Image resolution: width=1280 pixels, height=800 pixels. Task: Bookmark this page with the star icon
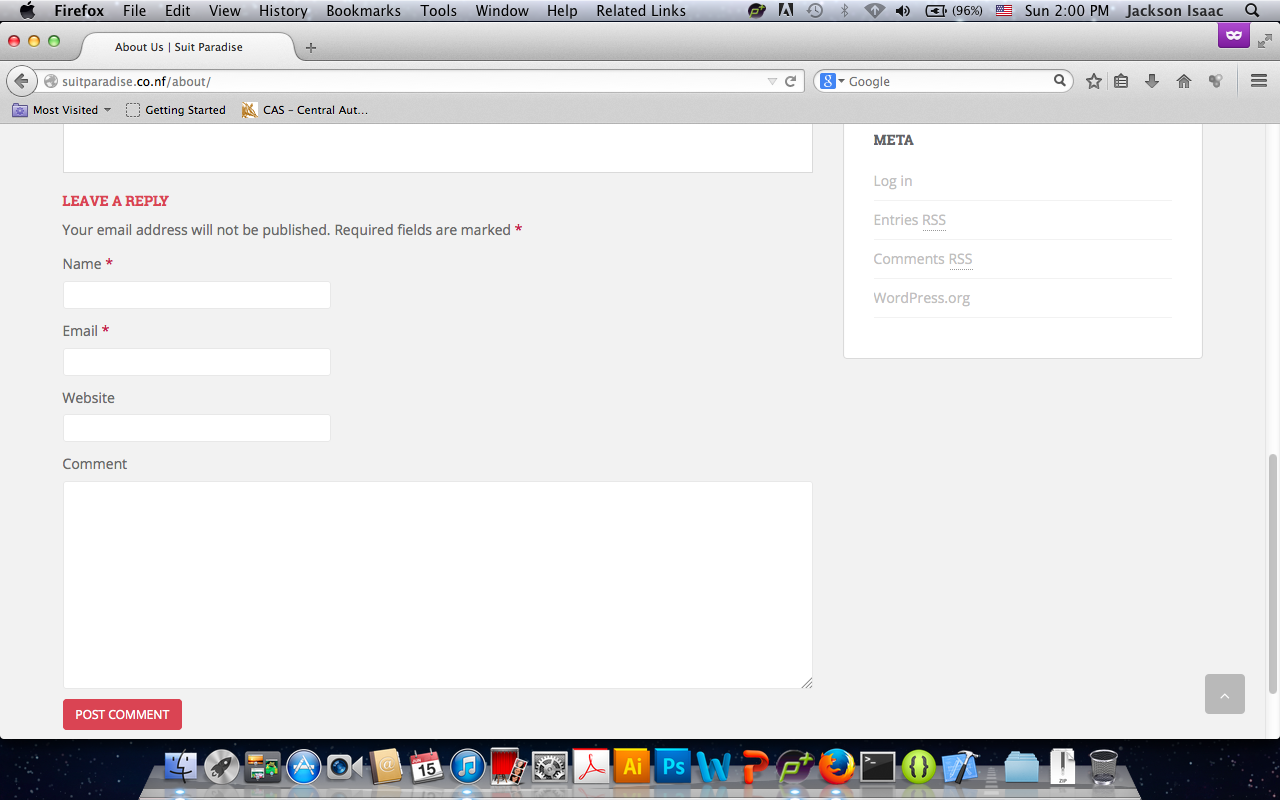coord(1094,81)
